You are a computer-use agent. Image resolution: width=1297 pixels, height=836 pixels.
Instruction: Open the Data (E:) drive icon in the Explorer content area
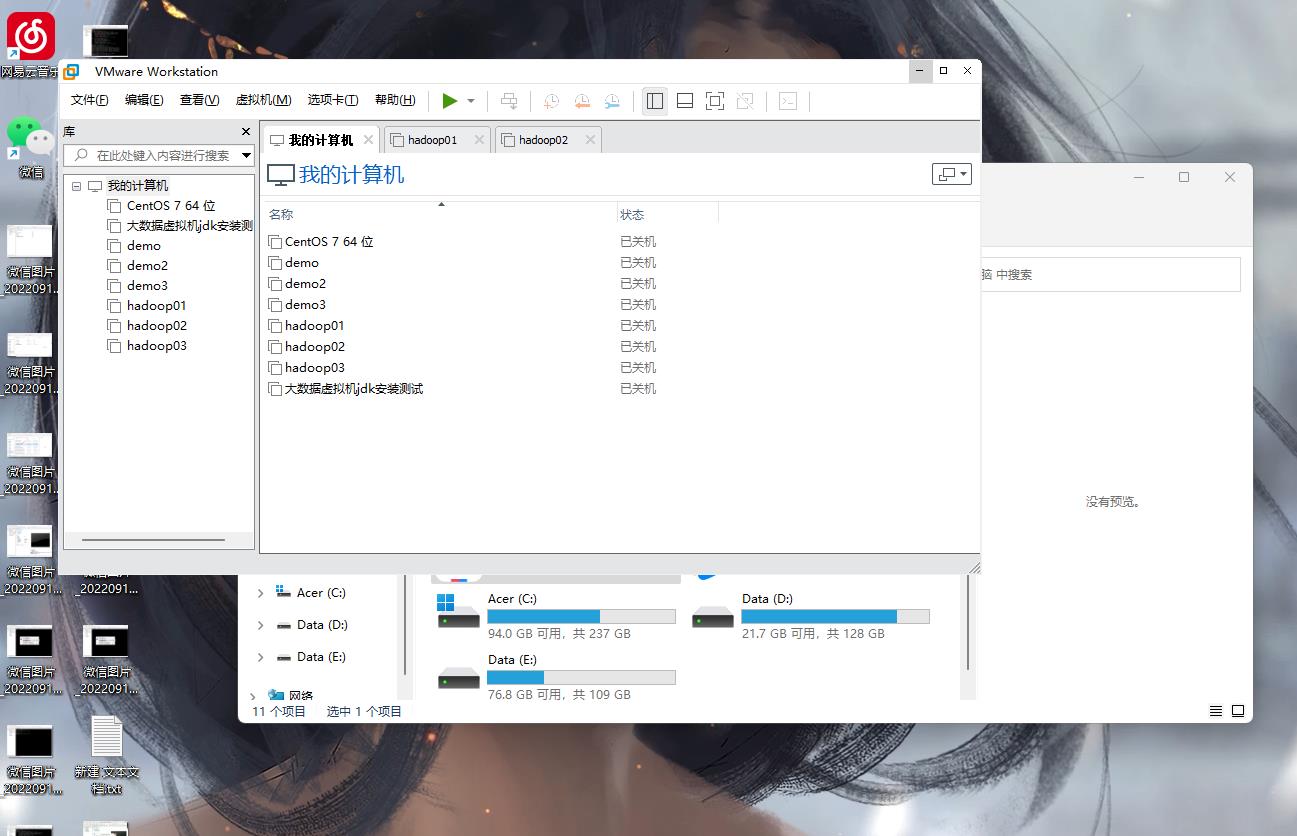pos(459,678)
